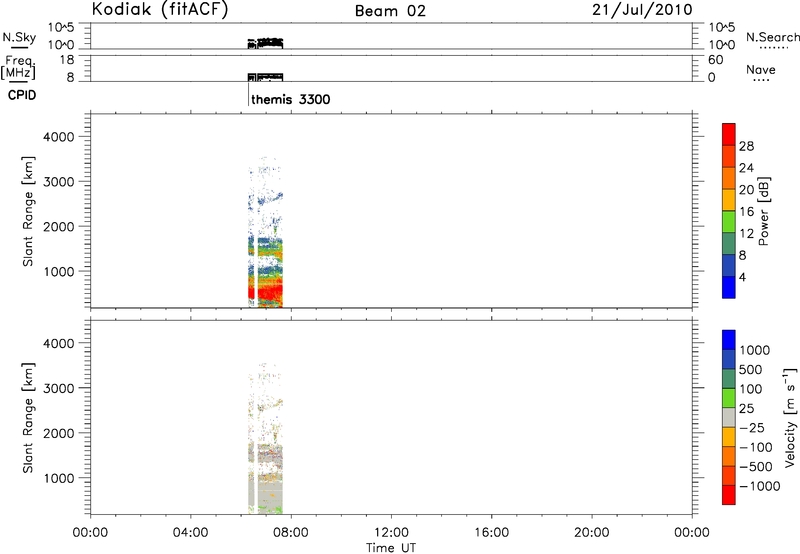Image resolution: width=800 pixels, height=554 pixels.
Task: Click the red segment of the velocity color bar
Action: [729, 495]
